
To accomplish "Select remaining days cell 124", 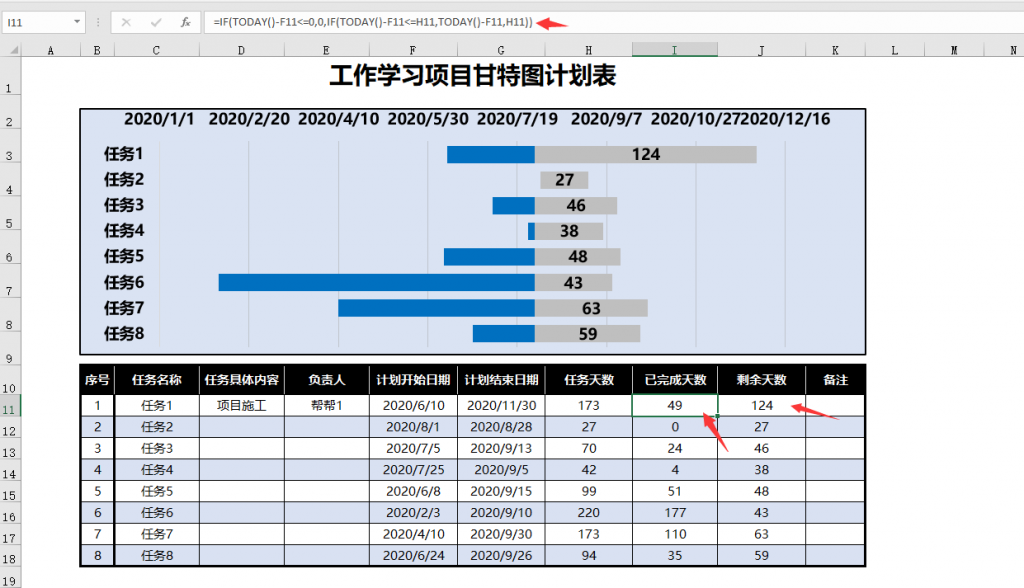I will 761,405.
